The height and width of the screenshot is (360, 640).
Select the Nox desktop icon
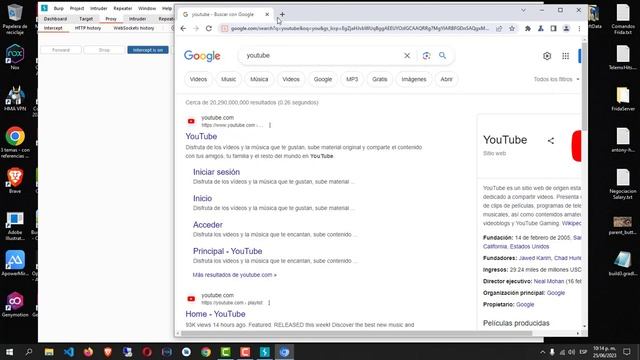[x=15, y=57]
